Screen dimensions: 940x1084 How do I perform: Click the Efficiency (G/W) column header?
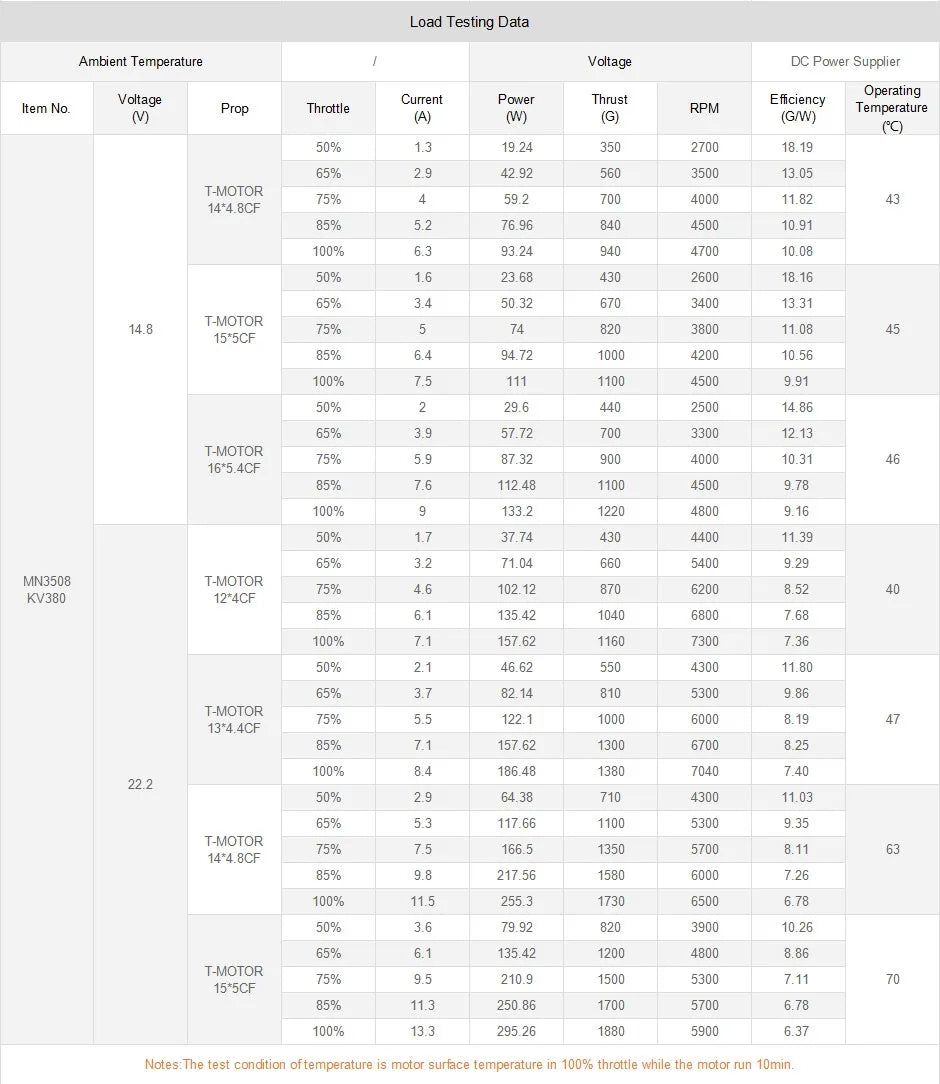[798, 108]
